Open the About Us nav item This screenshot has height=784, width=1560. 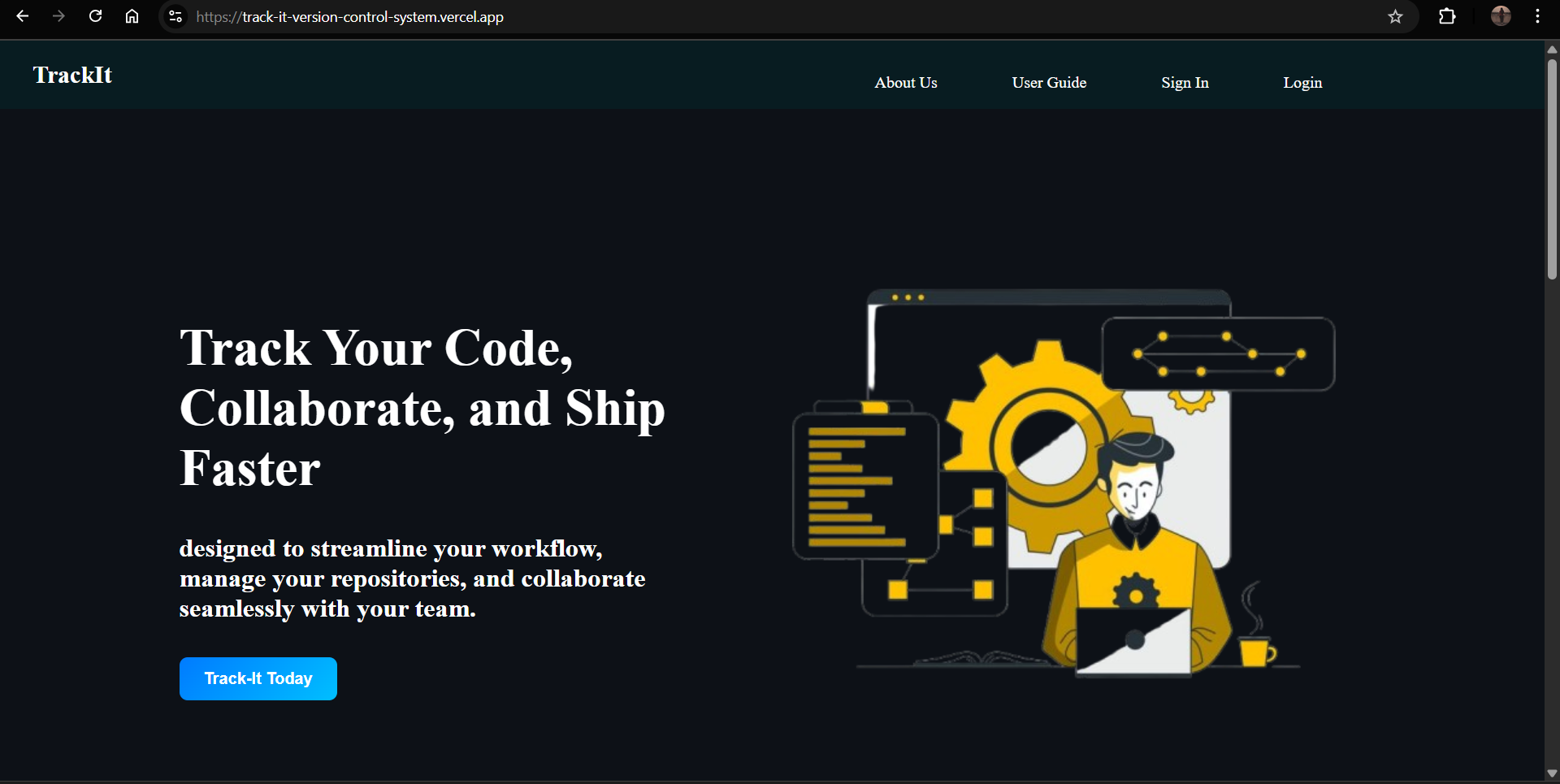(x=905, y=83)
